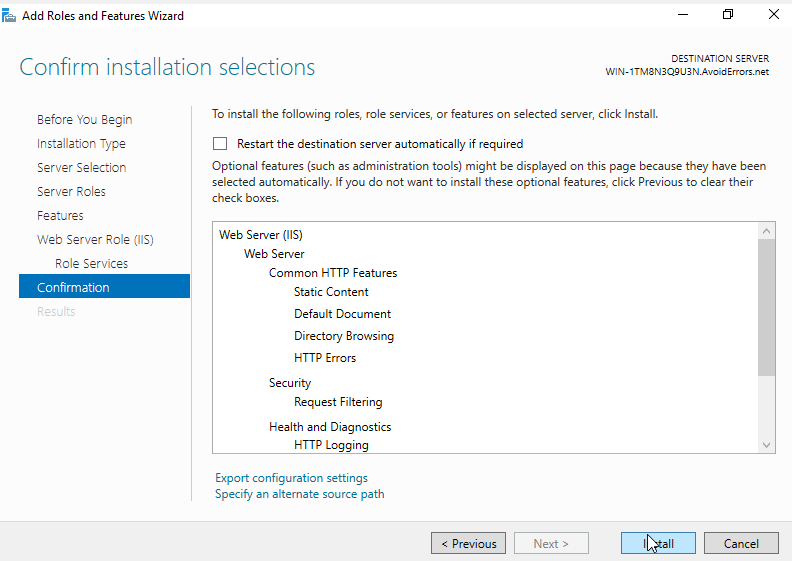
Task: Select Web Server Role (IIS) step
Action: [x=95, y=239]
